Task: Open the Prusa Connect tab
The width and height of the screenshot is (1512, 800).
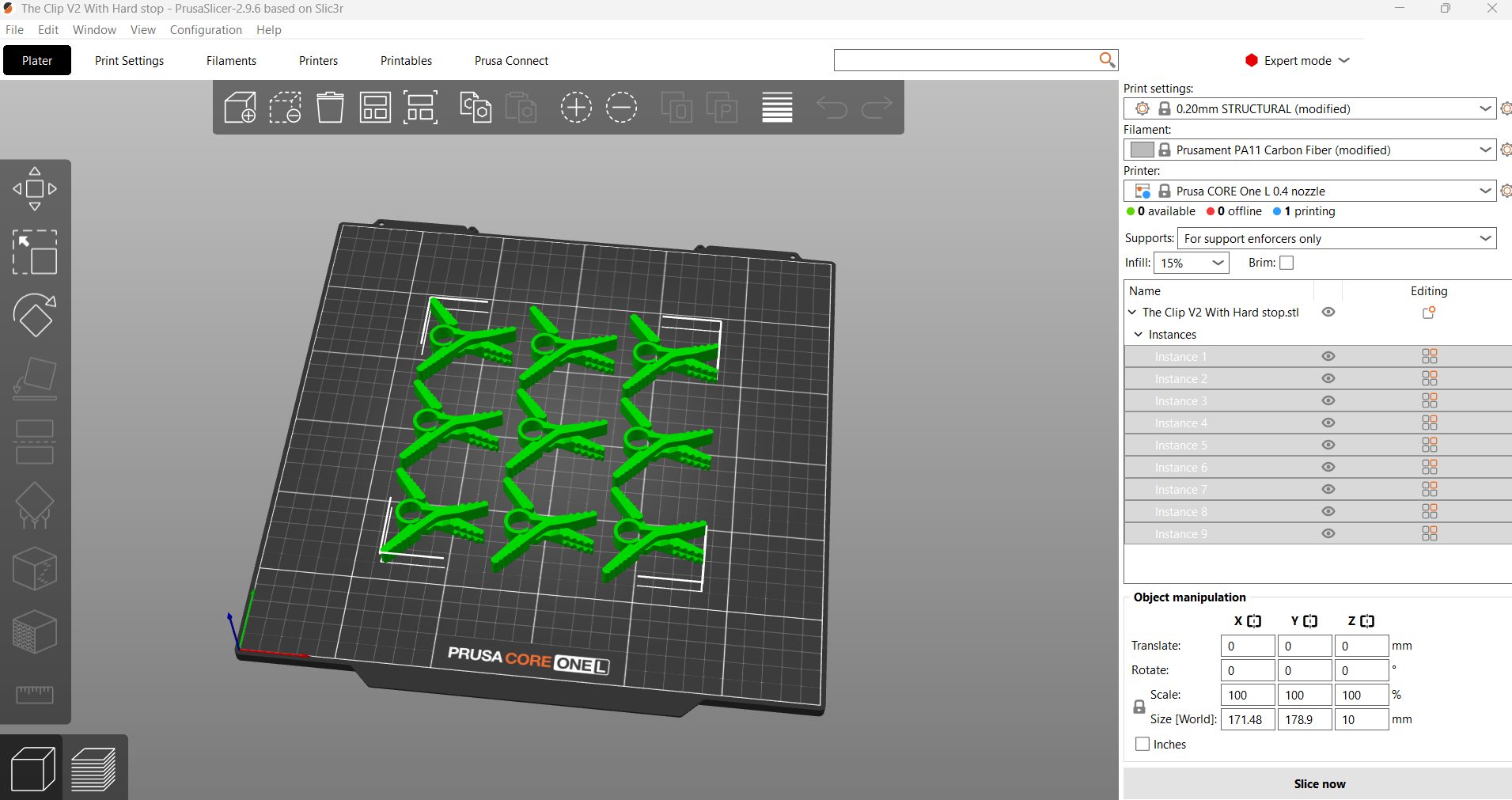Action: (x=511, y=61)
